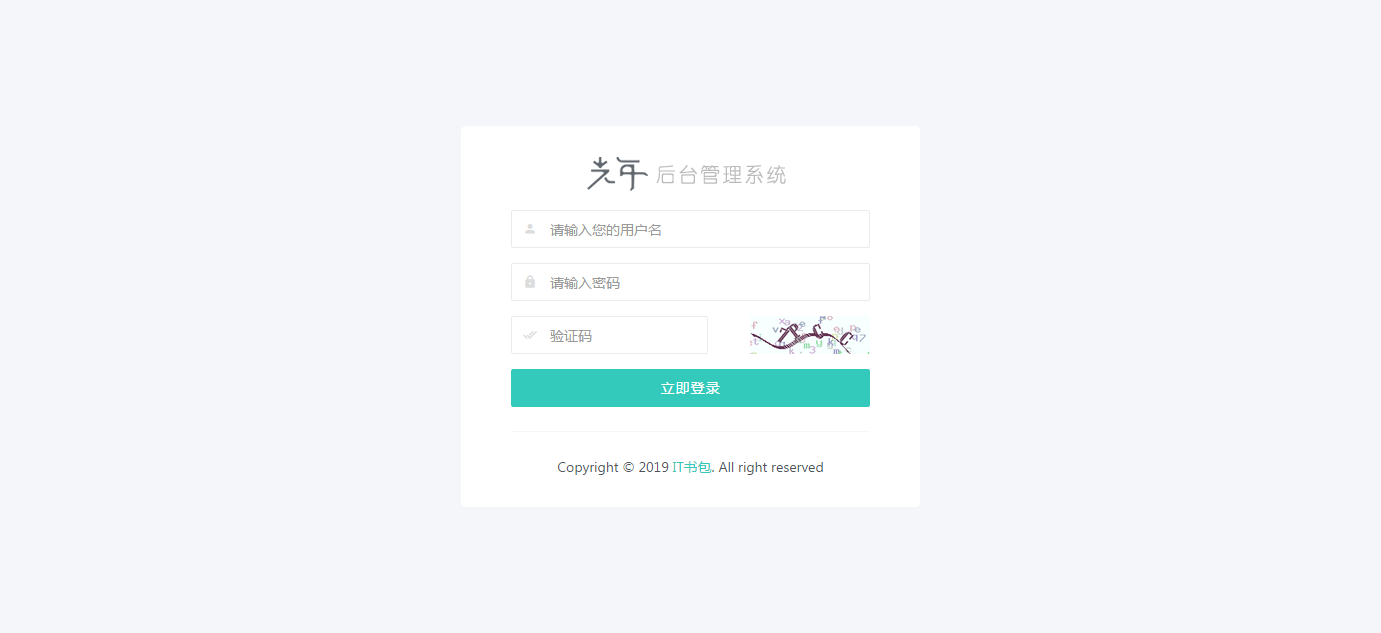
Task: Focus the username input box
Action: [x=690, y=229]
